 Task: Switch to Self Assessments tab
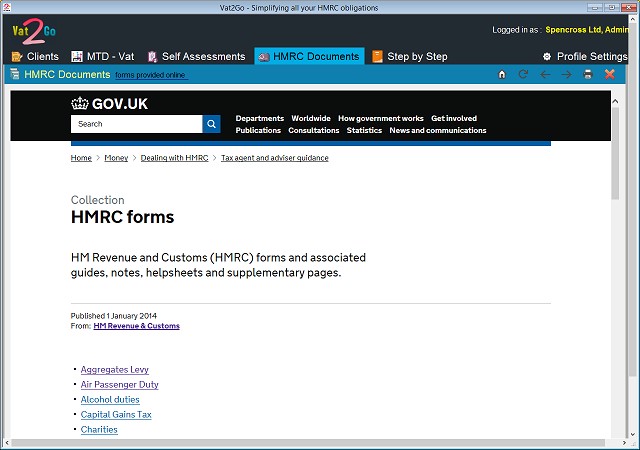(x=197, y=56)
